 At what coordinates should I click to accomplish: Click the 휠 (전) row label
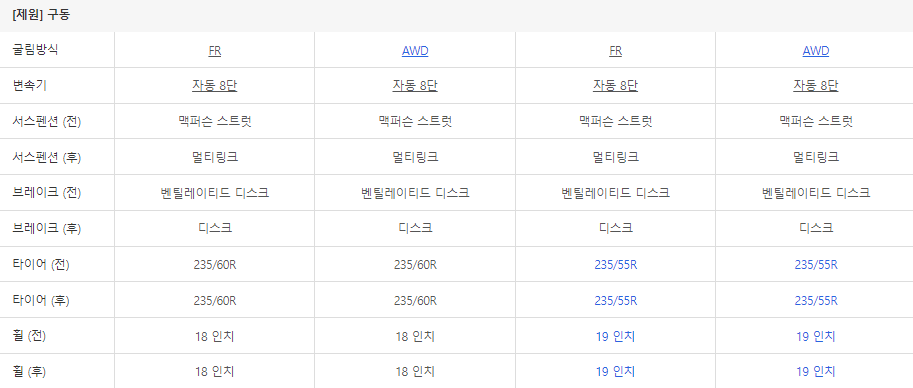click(29, 336)
